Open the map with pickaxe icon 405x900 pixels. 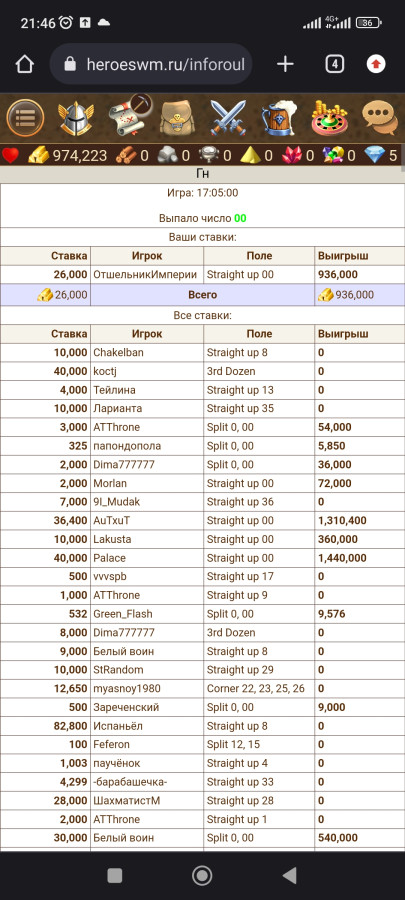(x=128, y=115)
